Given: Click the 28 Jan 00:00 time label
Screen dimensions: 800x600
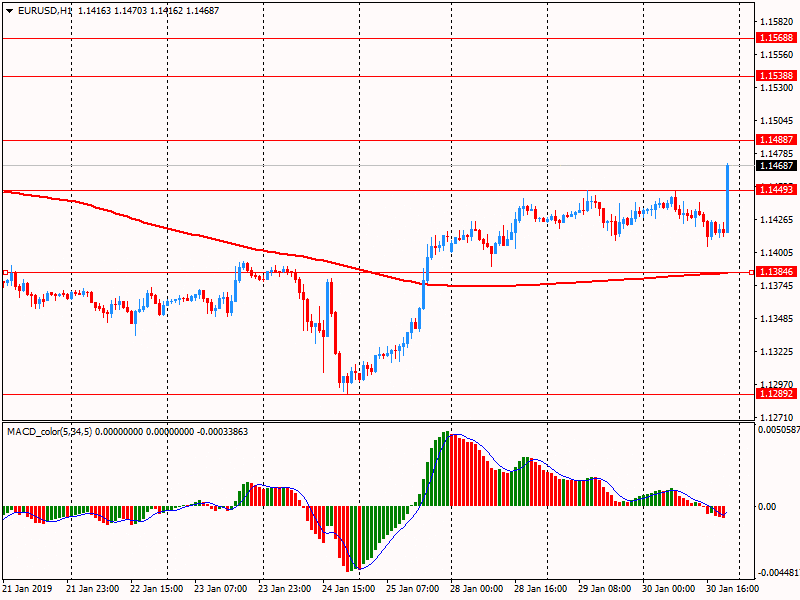Looking at the screenshot, I should click(x=477, y=589).
